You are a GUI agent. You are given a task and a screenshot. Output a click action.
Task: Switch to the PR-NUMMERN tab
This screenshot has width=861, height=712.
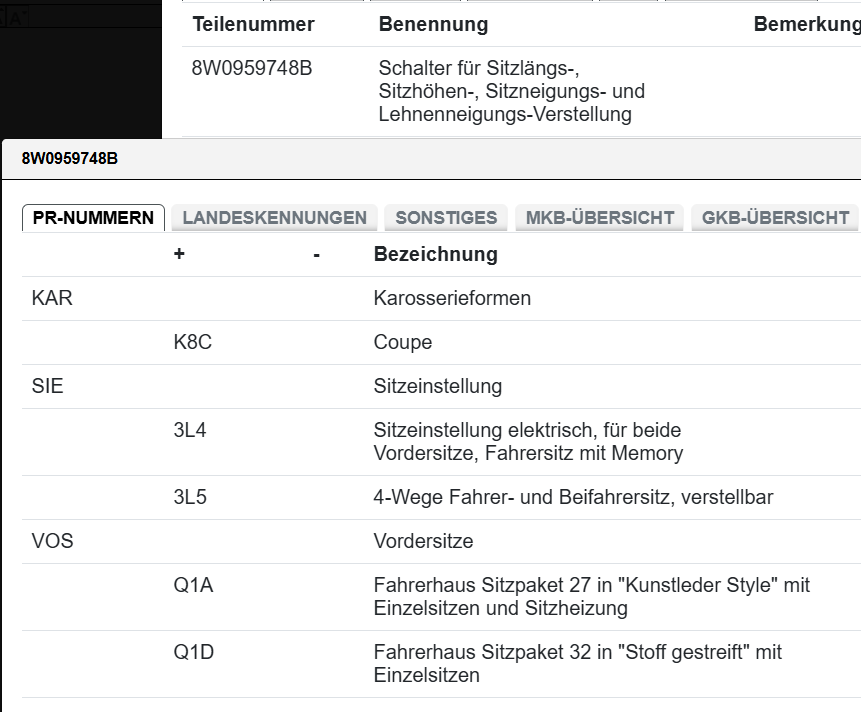tap(93, 218)
